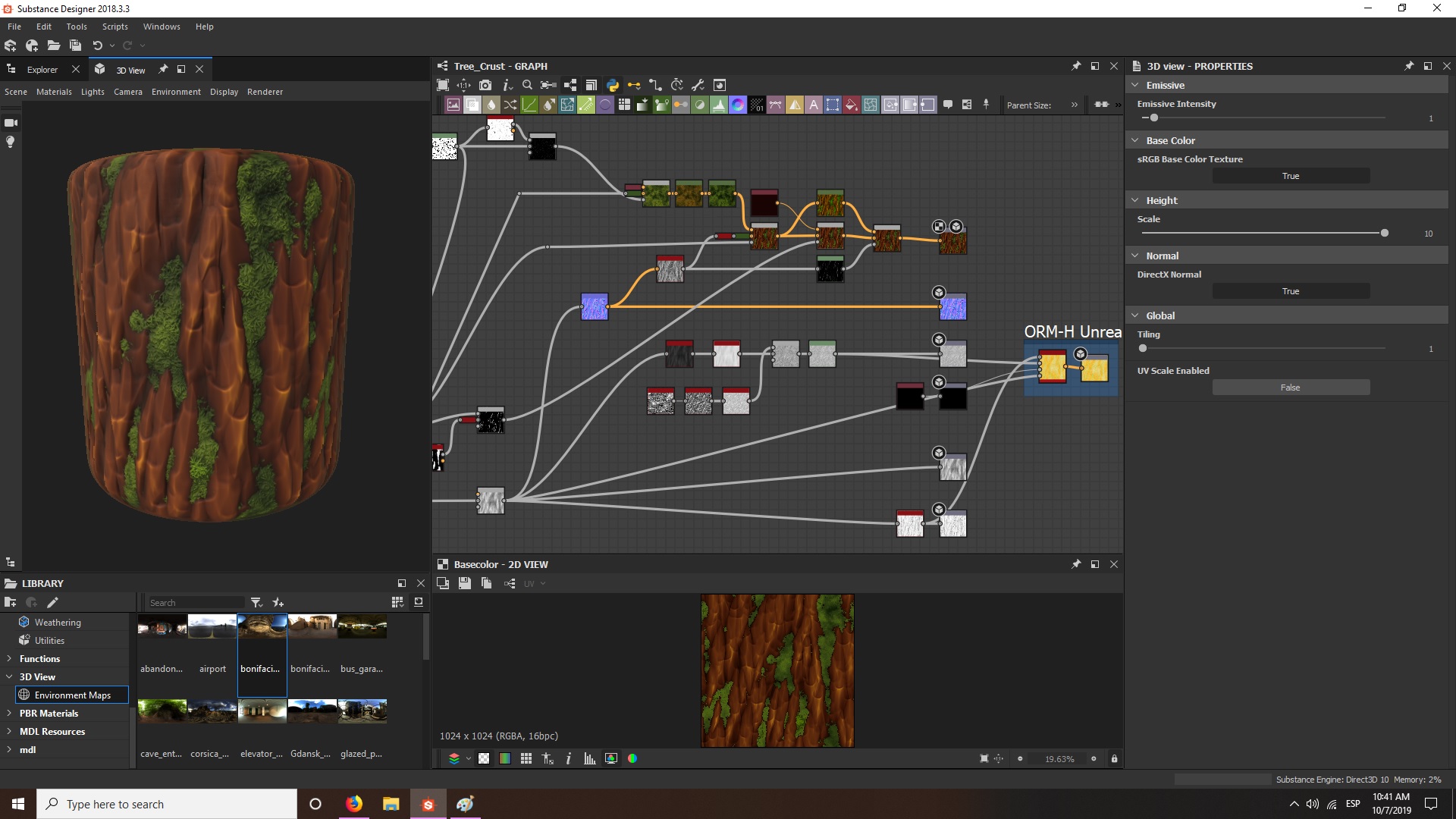The height and width of the screenshot is (819, 1456).
Task: Click the Python scripting icon in graph toolbar
Action: pyautogui.click(x=613, y=85)
